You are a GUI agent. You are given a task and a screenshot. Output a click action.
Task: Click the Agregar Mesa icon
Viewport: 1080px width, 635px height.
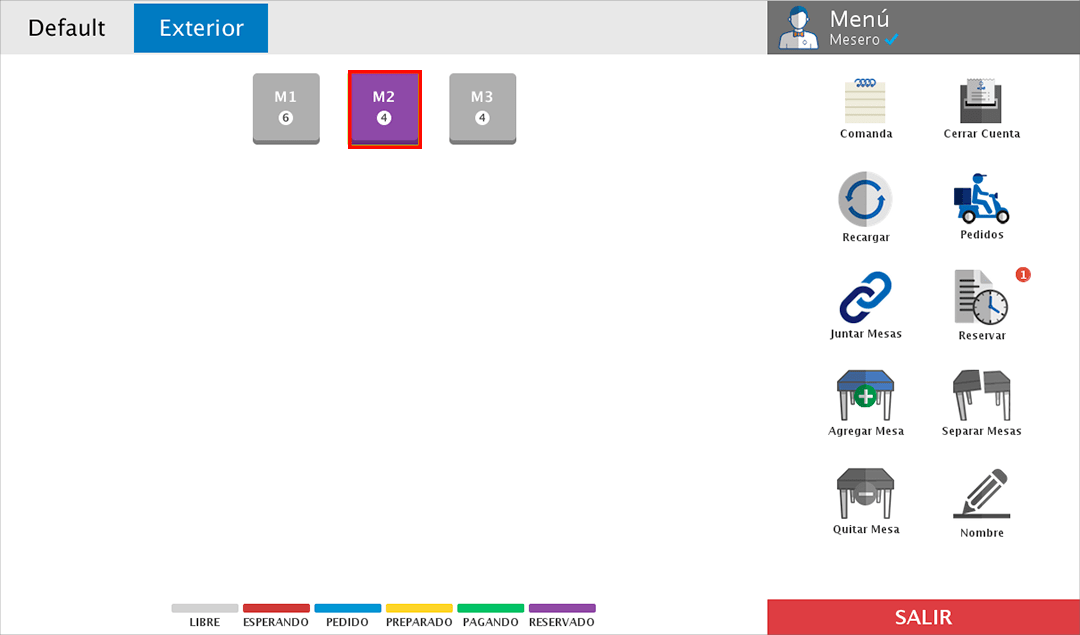pos(865,396)
